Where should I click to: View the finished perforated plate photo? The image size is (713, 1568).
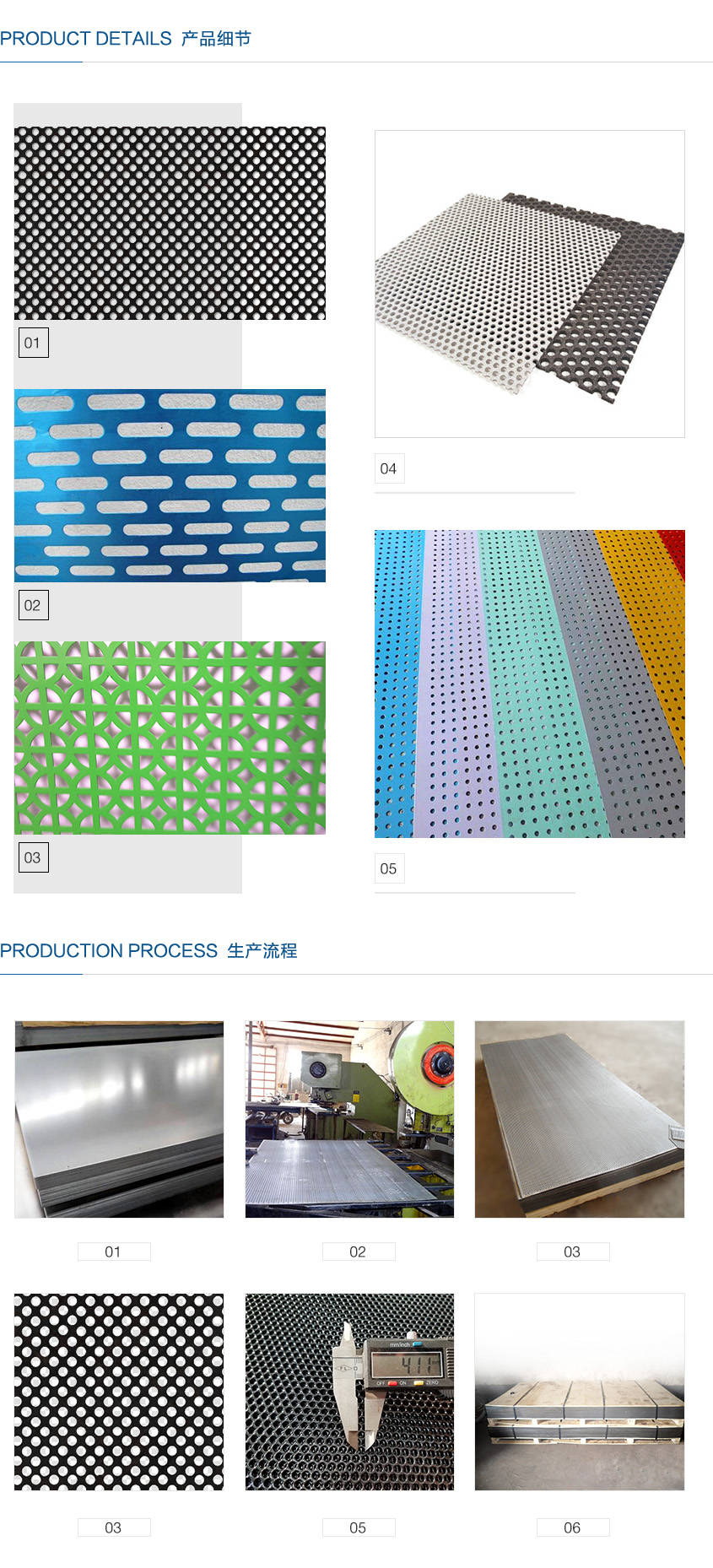pos(580,1120)
